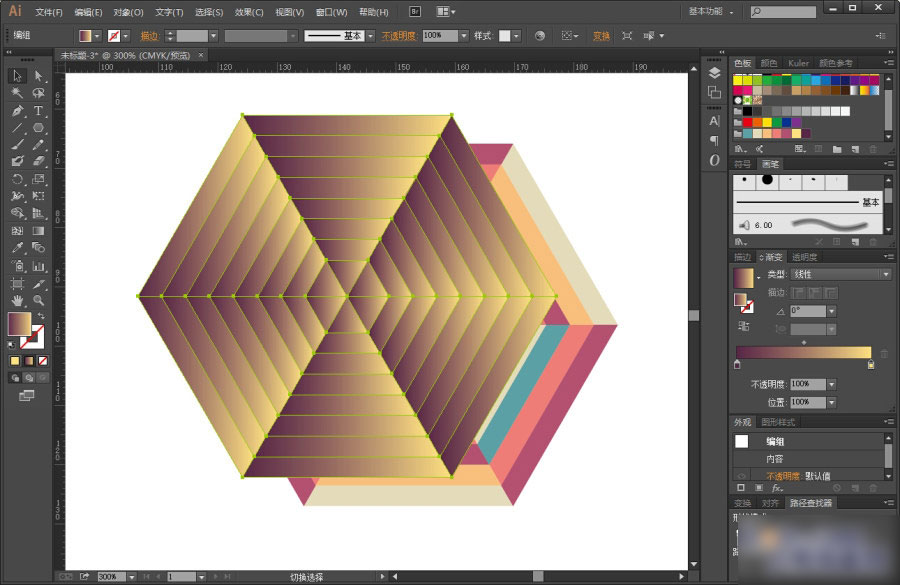Open the fill color dropdown in control bar
This screenshot has height=585, width=900.
97,36
